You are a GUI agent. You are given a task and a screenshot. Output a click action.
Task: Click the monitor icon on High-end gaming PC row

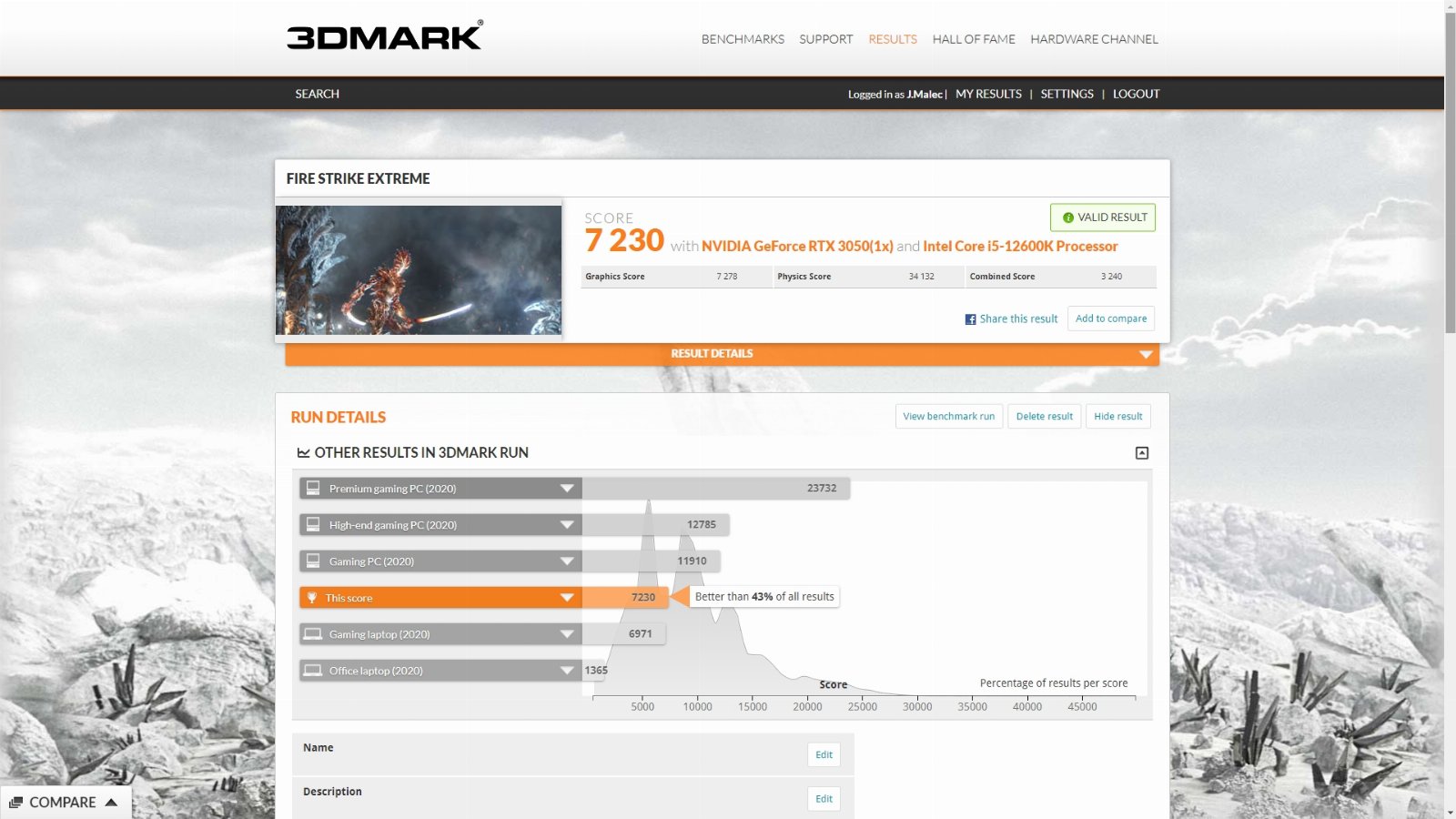coord(313,524)
